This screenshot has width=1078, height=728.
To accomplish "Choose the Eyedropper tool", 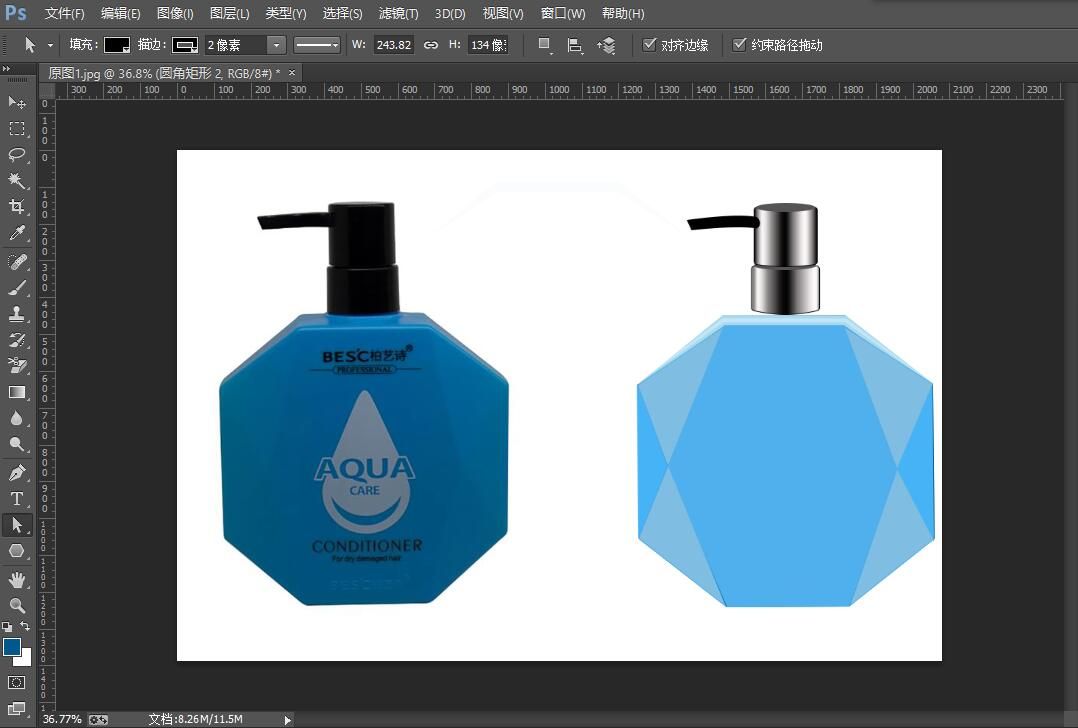I will coord(17,234).
